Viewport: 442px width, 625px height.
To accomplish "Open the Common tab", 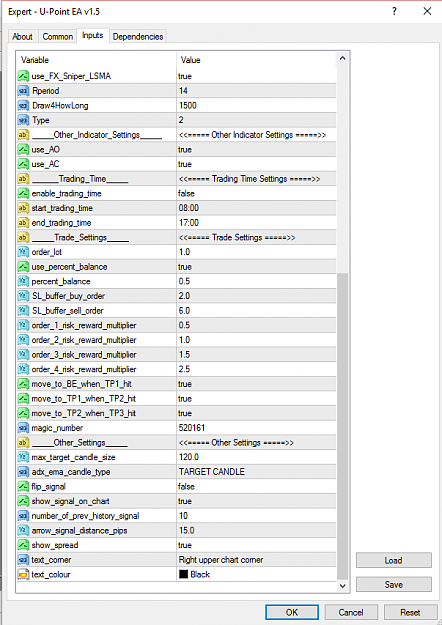I will (x=57, y=36).
